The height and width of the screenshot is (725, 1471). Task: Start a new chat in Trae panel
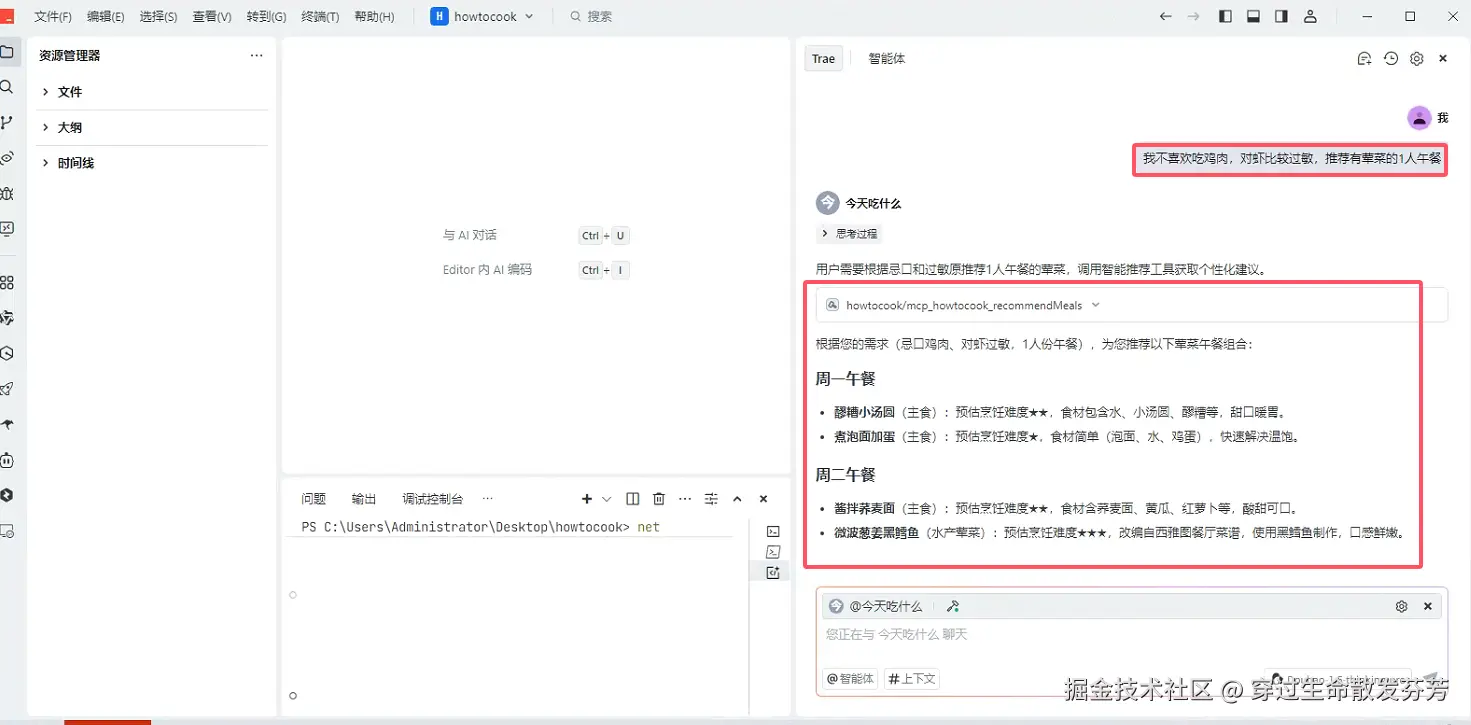[1364, 59]
